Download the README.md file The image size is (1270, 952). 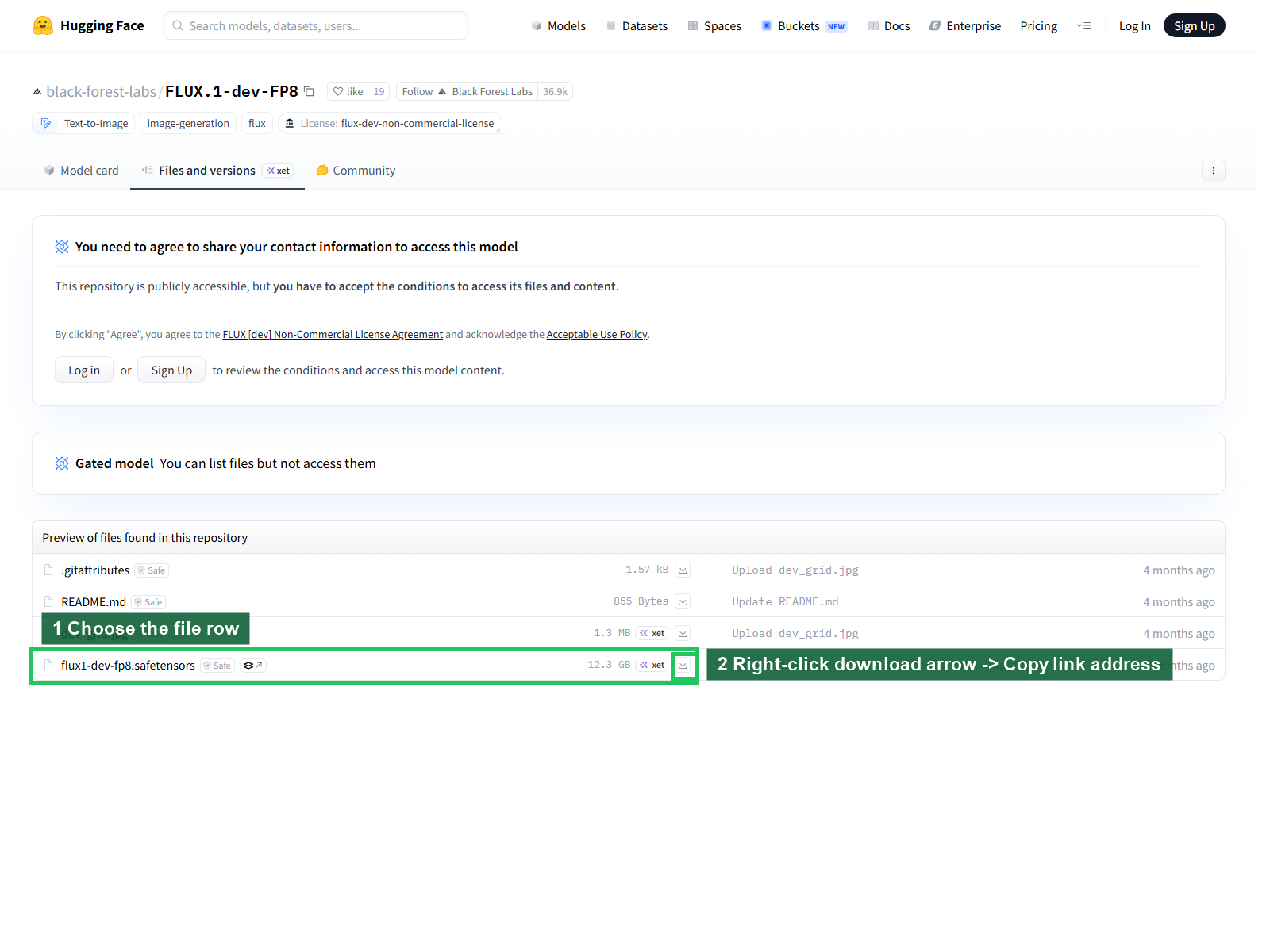pyautogui.click(x=683, y=601)
